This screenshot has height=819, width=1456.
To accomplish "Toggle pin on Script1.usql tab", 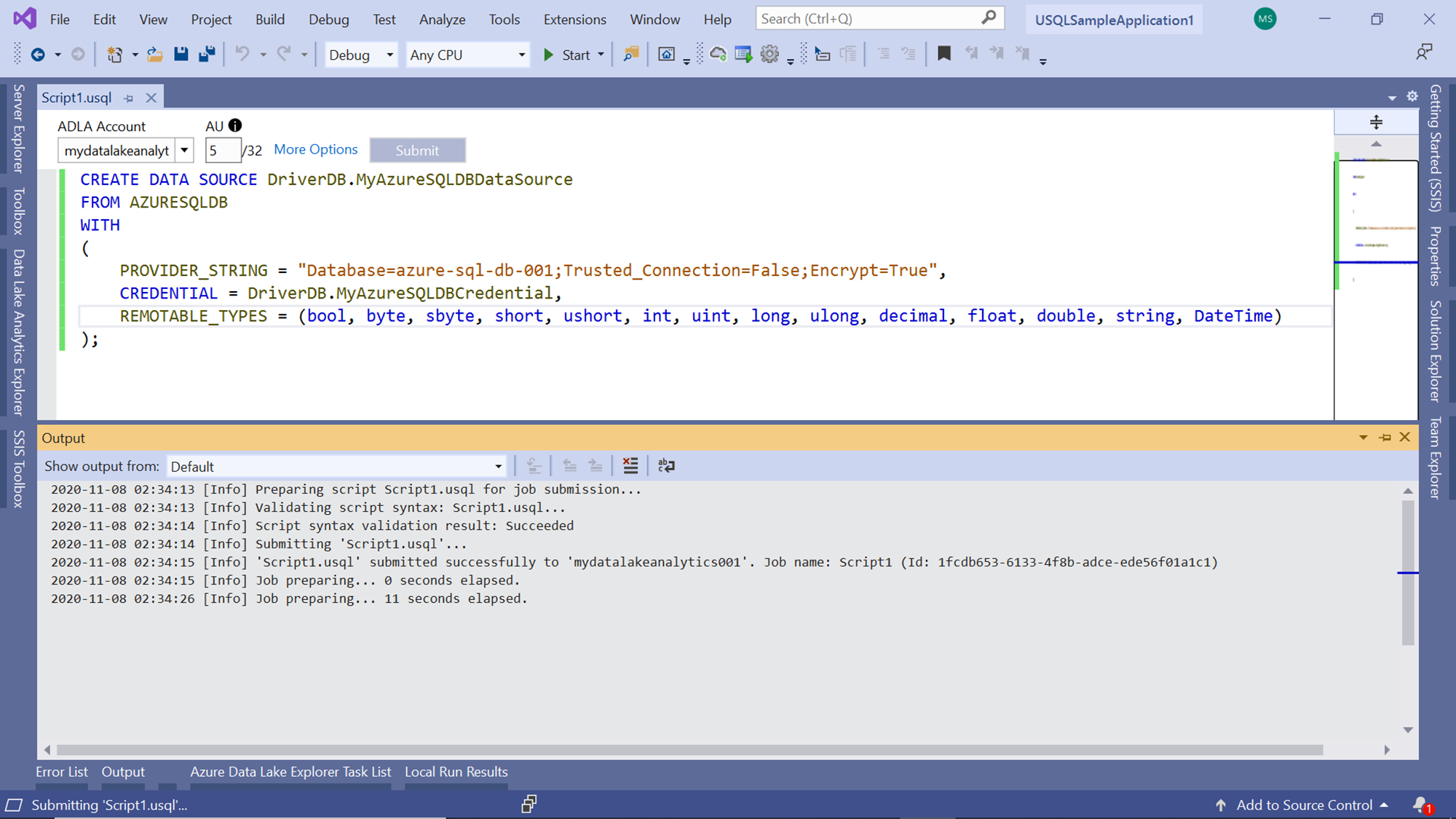I will [129, 98].
